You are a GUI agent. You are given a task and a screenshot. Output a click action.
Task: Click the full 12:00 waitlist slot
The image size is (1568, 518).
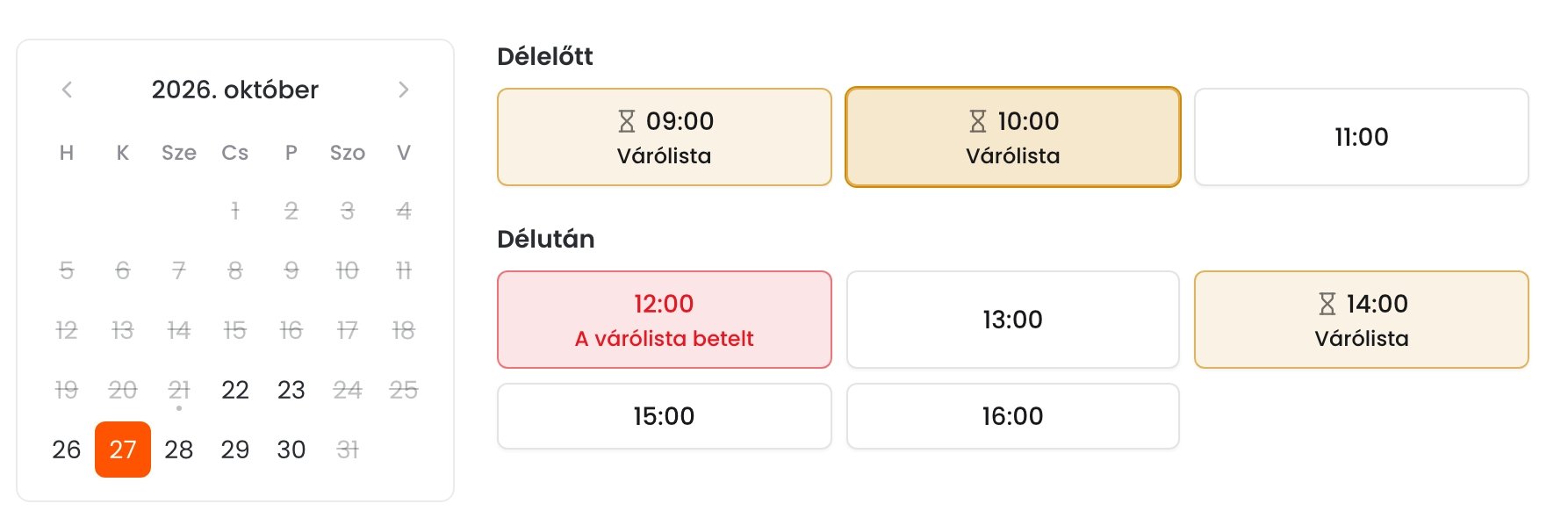click(665, 320)
